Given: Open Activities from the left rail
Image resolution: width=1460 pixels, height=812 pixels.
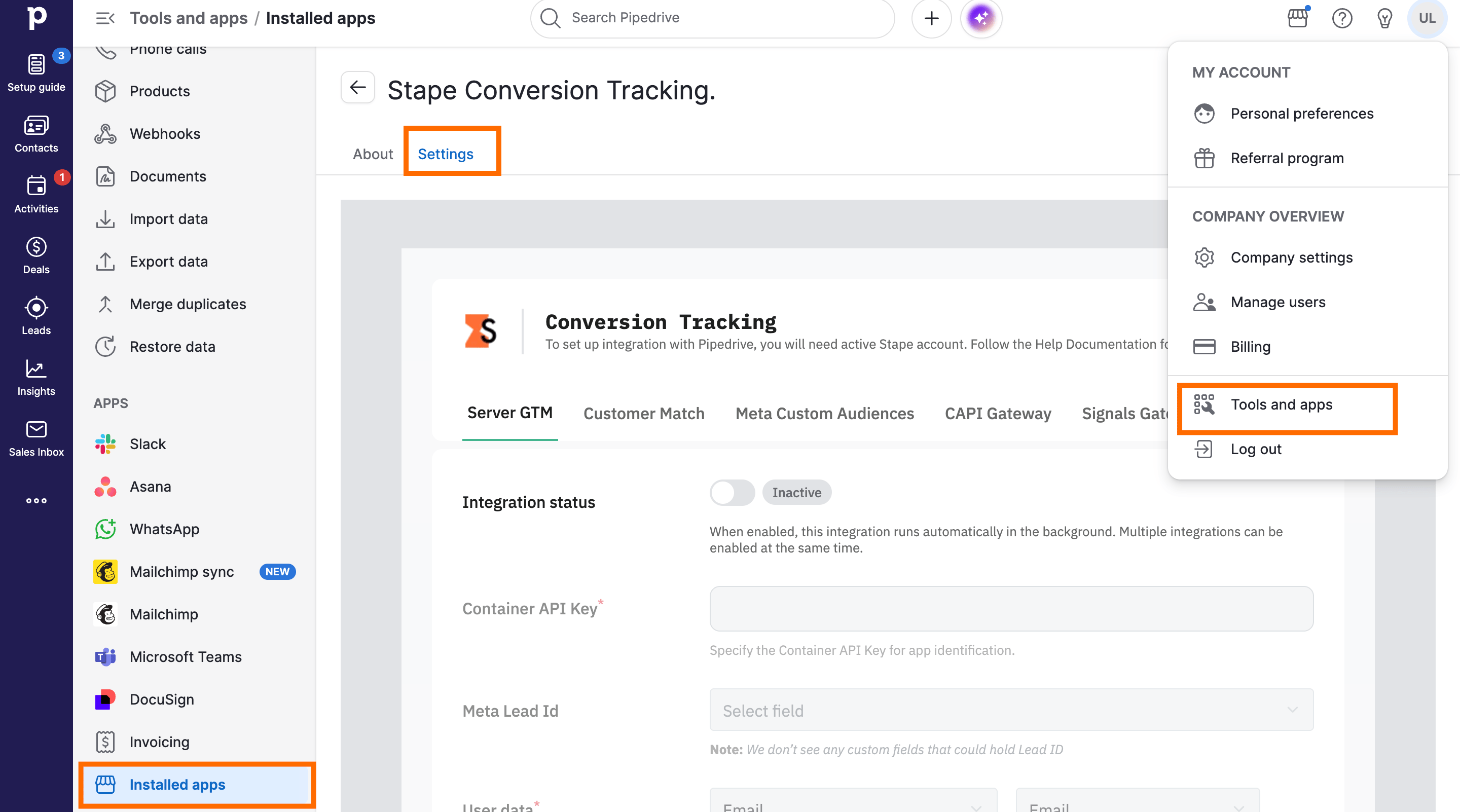Looking at the screenshot, I should pos(36,194).
